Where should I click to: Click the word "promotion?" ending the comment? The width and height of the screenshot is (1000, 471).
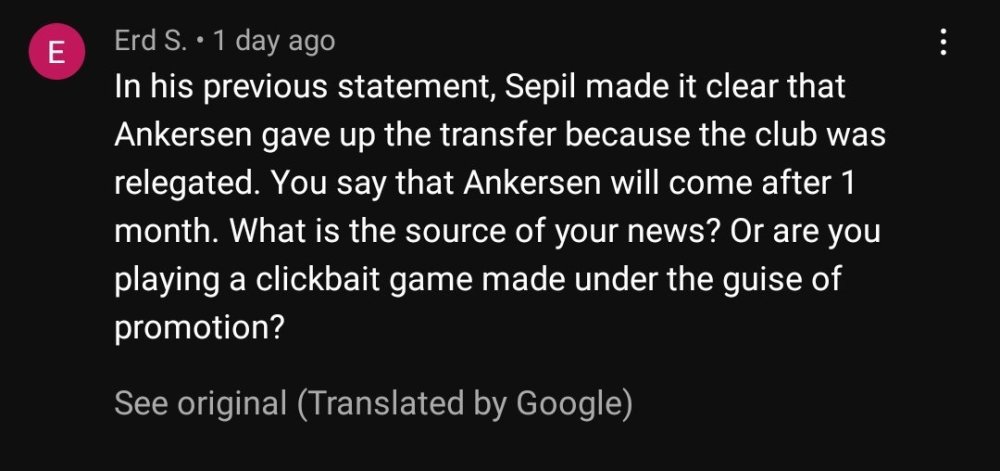(x=199, y=328)
